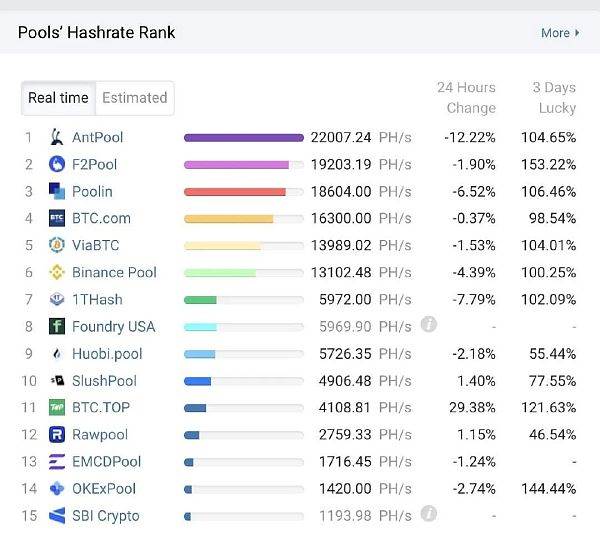The image size is (600, 535).
Task: Click the 1THash logo icon
Action: [57, 299]
